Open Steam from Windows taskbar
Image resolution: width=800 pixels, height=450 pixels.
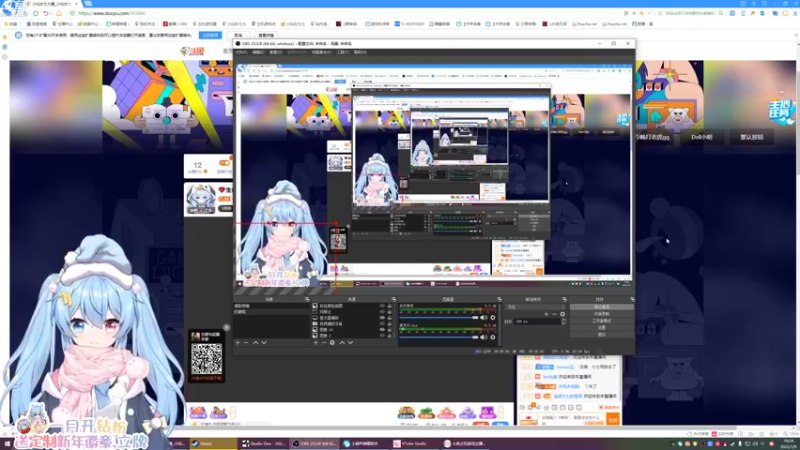click(x=213, y=444)
